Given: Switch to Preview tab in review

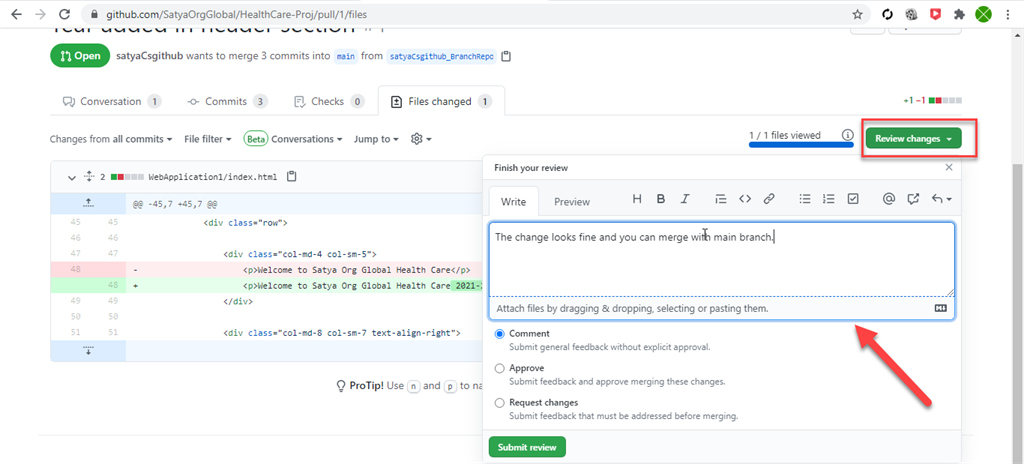Looking at the screenshot, I should (572, 201).
